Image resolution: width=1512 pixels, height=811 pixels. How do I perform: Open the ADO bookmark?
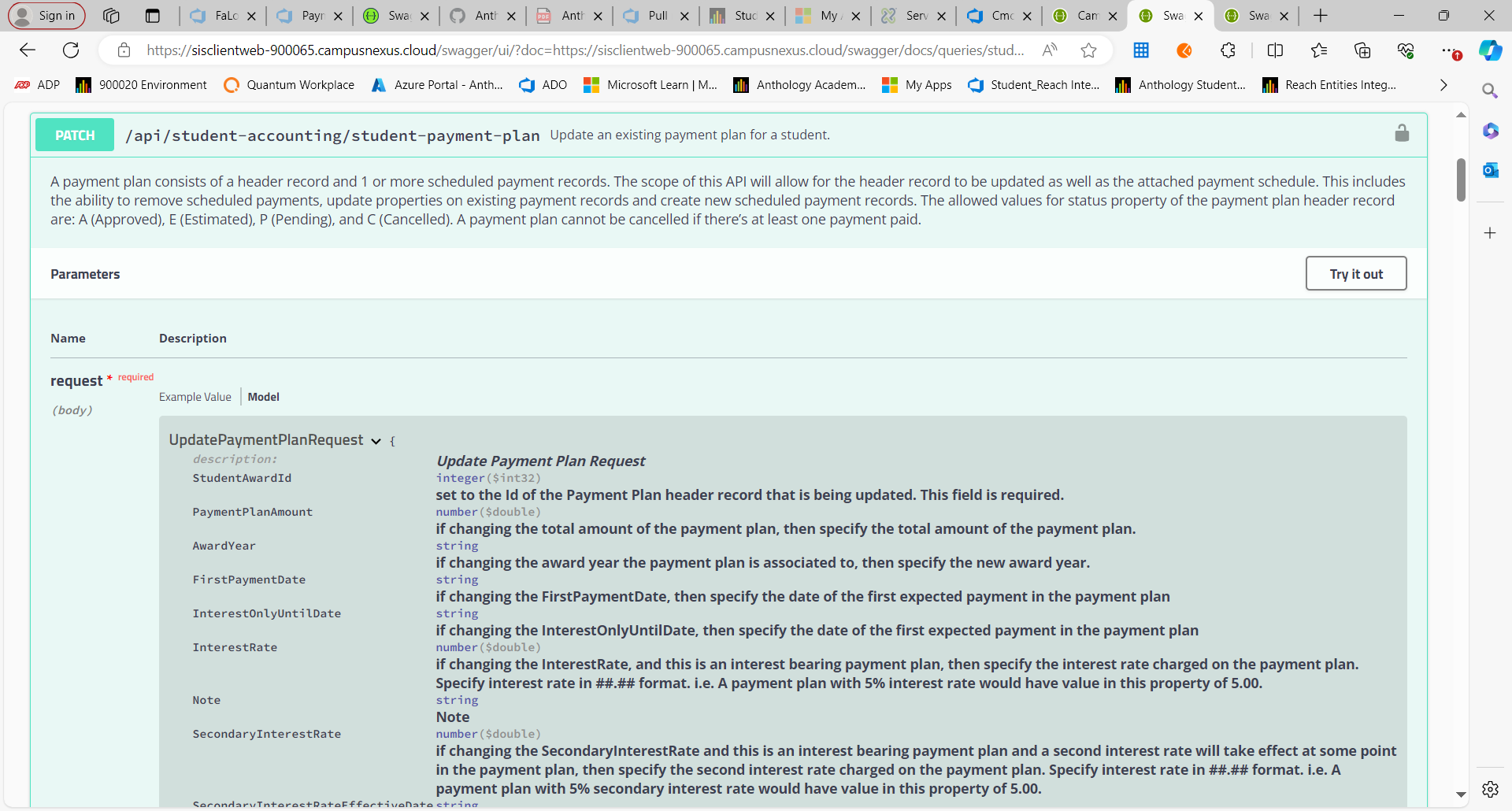(543, 85)
